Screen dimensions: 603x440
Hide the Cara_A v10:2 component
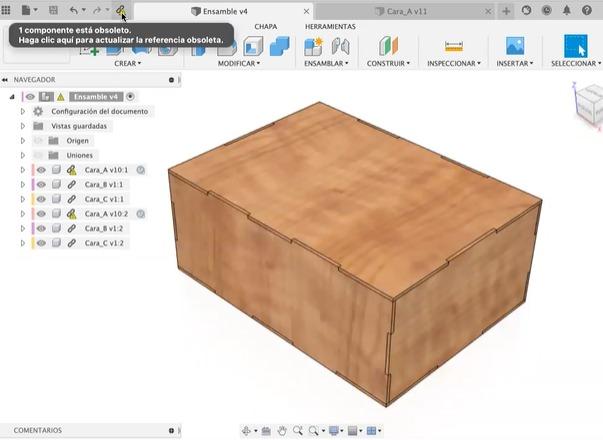(41, 214)
